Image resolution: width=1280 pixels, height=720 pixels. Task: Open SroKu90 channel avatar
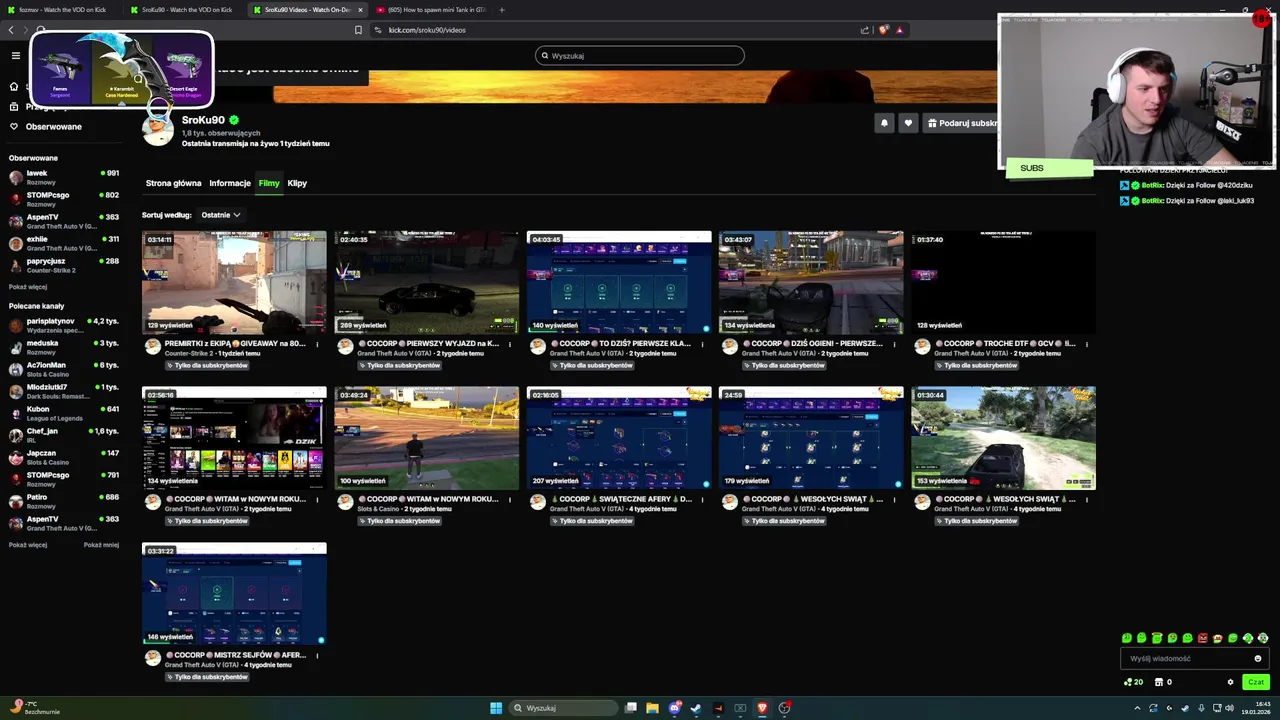(158, 129)
